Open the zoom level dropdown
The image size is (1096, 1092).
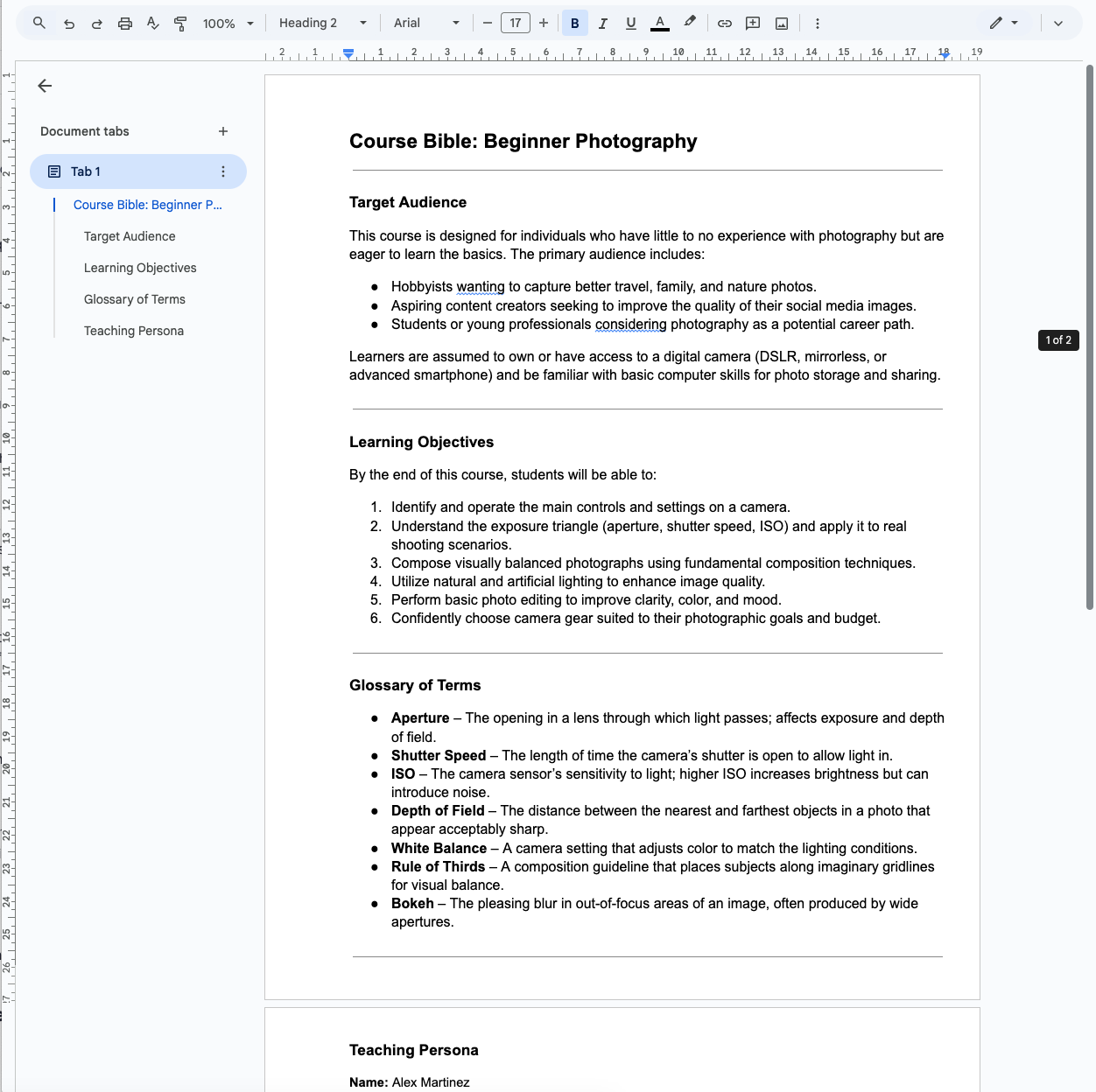click(228, 24)
